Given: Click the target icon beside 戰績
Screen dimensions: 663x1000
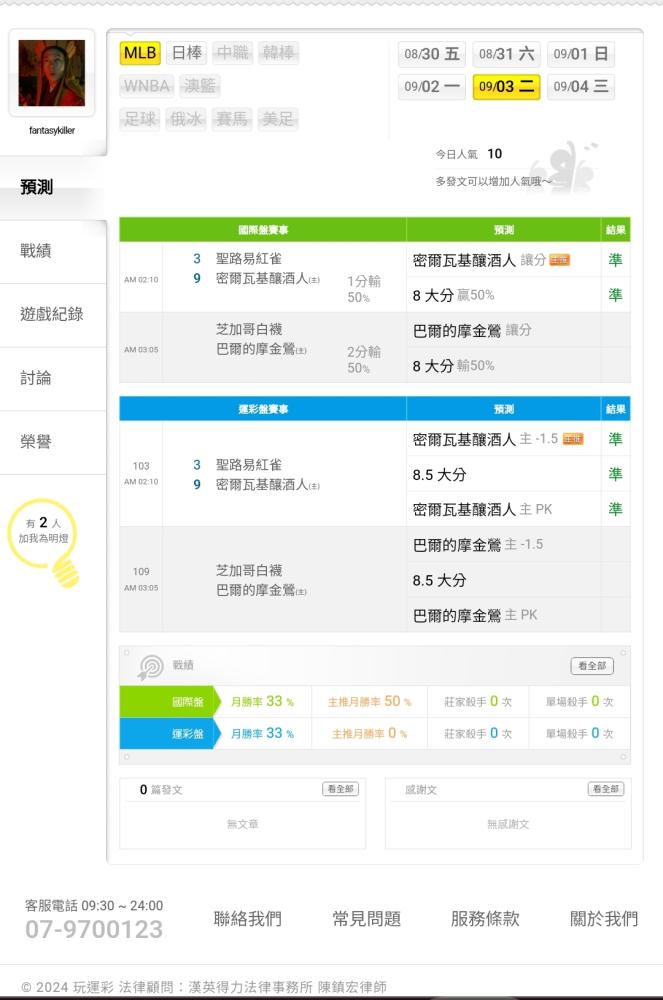Looking at the screenshot, I should tap(150, 667).
